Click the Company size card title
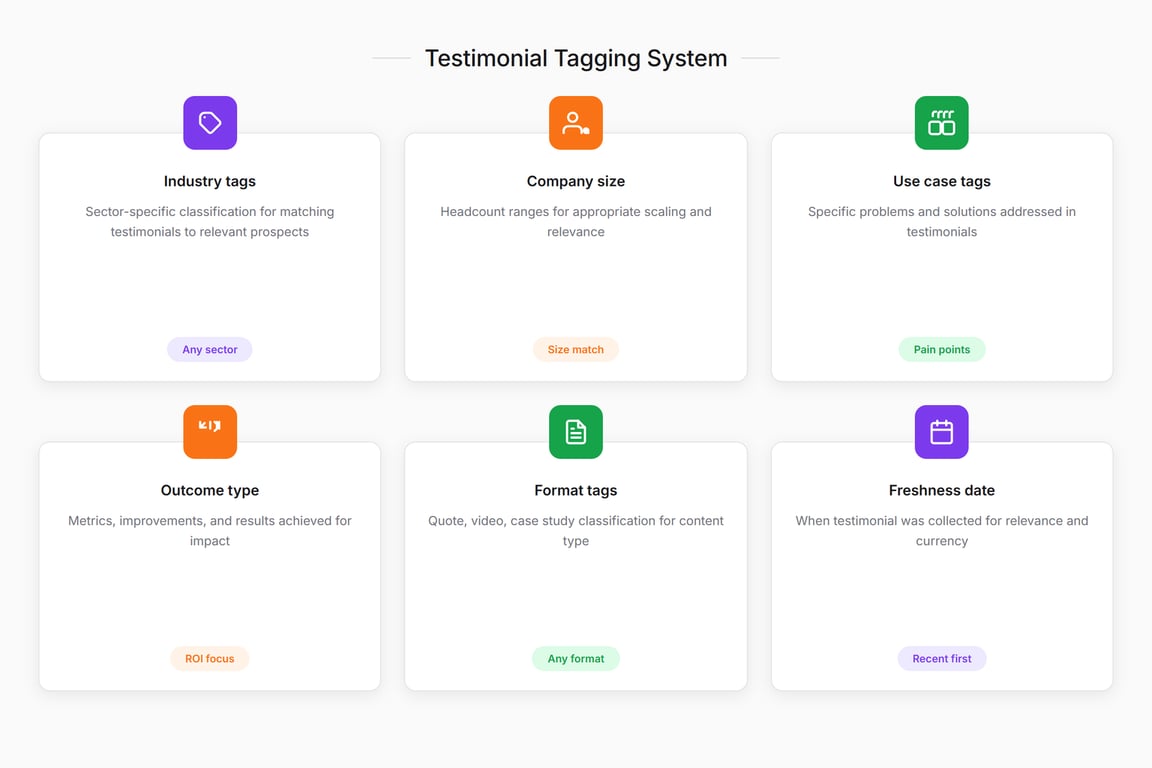Image resolution: width=1152 pixels, height=768 pixels. pos(575,182)
